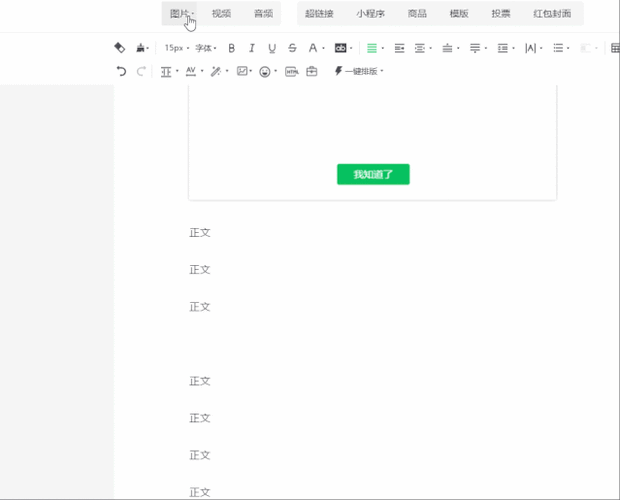620x500 pixels.
Task: Expand the 字体 font family dropdown
Action: click(x=206, y=48)
